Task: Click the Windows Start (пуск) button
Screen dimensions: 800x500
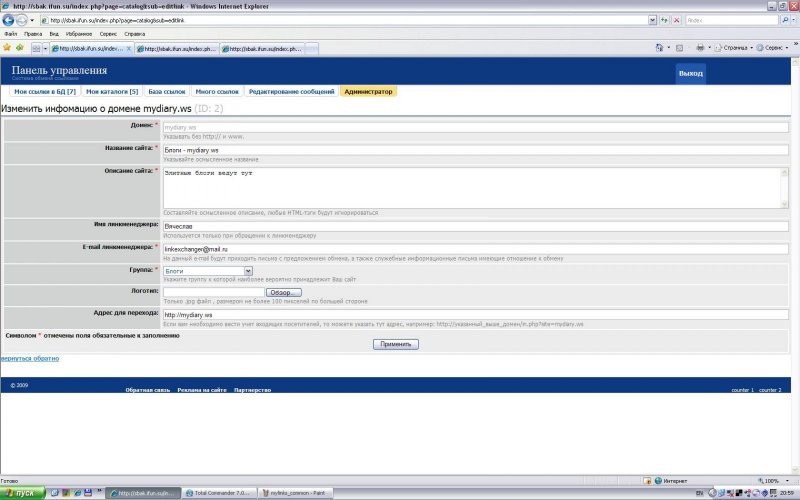Action: [20, 493]
